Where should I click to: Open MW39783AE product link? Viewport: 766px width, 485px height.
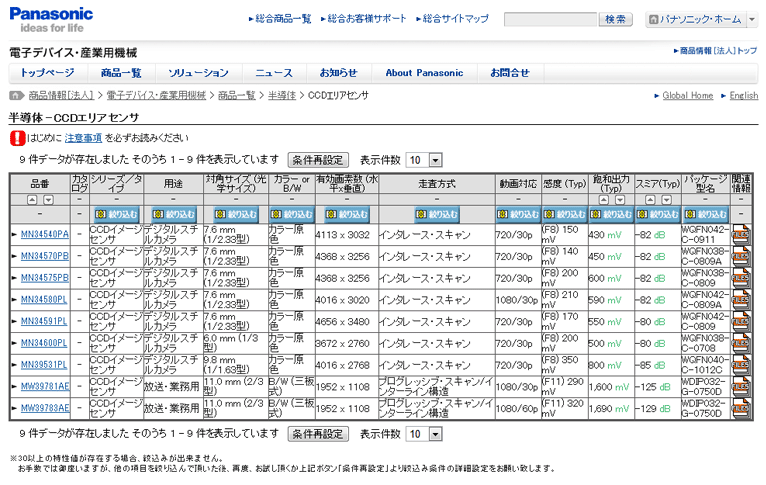[45, 408]
